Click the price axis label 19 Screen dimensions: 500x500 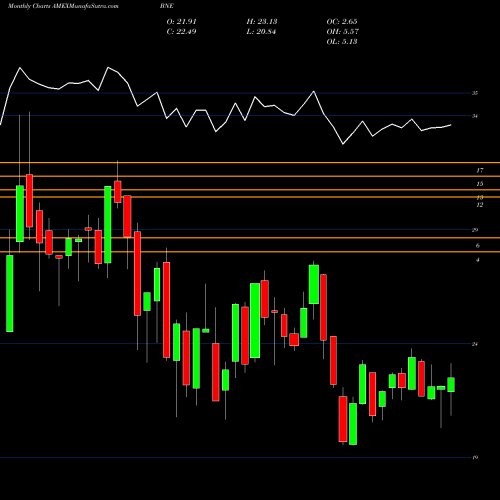[x=475, y=458]
